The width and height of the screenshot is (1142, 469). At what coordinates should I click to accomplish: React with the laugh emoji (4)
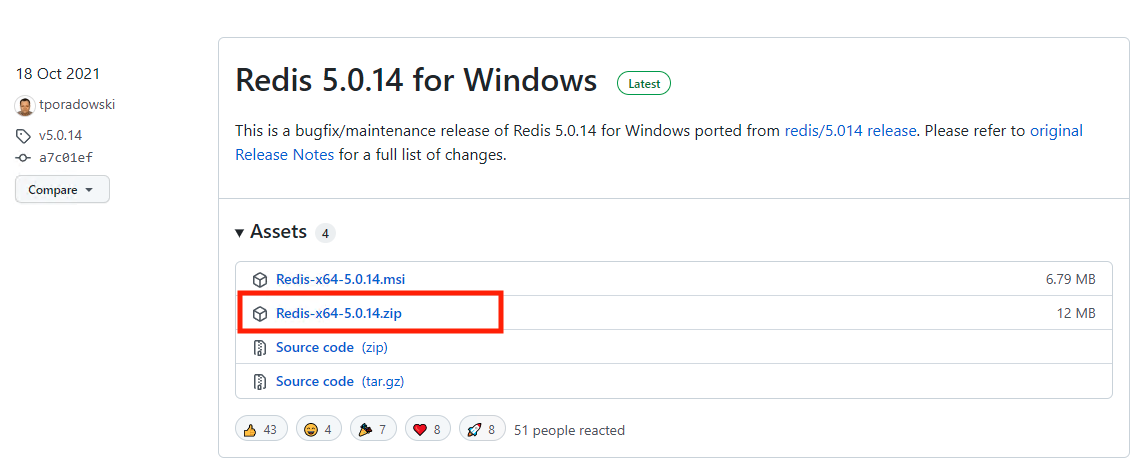click(318, 430)
